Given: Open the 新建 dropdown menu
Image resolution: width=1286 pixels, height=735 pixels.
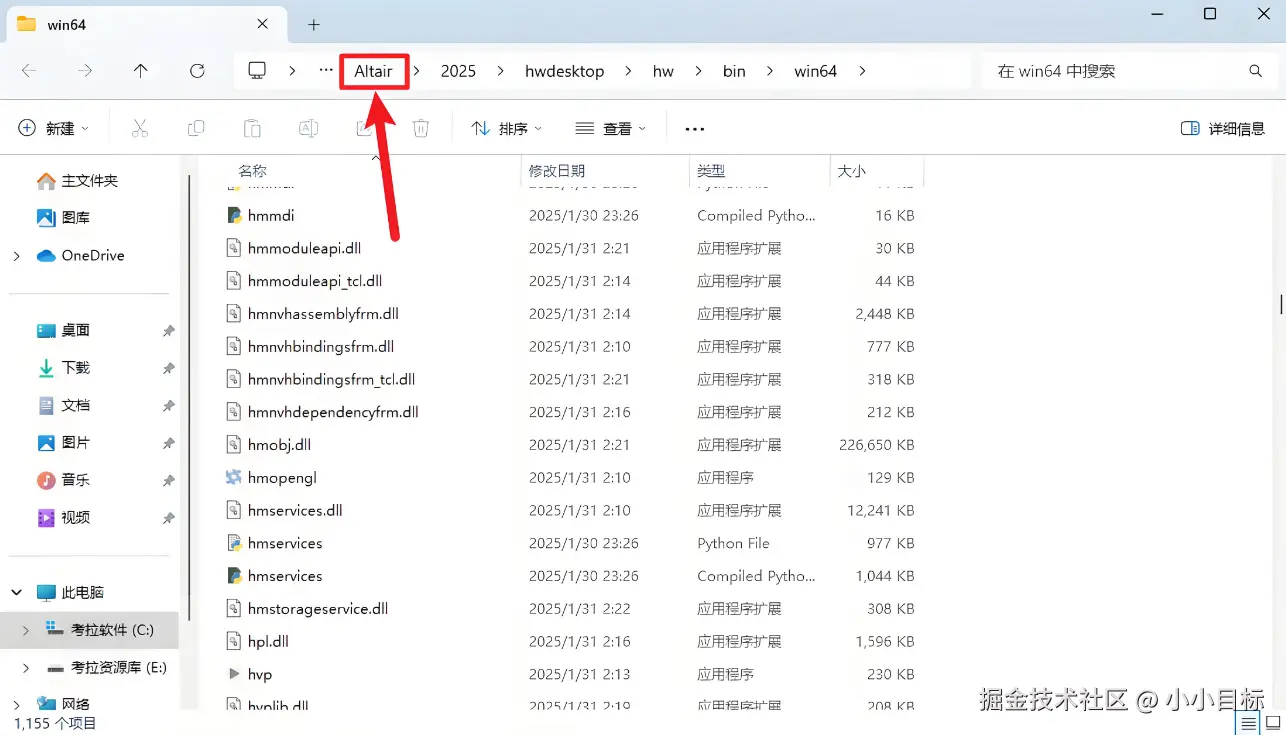Looking at the screenshot, I should tap(54, 128).
